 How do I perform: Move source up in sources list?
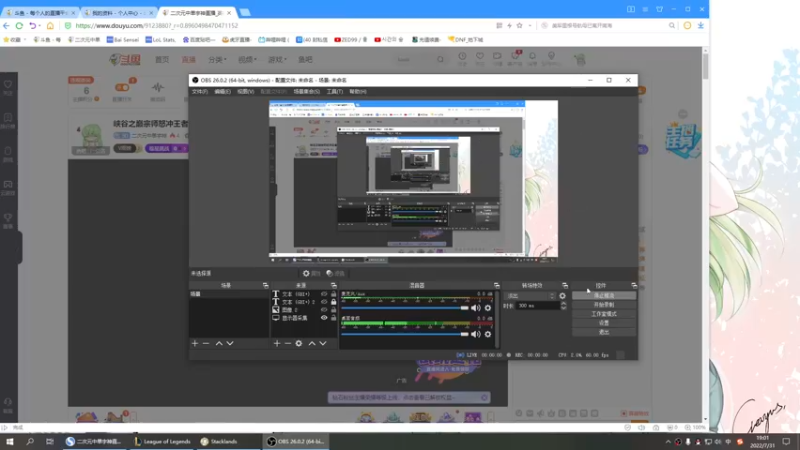pyautogui.click(x=312, y=343)
